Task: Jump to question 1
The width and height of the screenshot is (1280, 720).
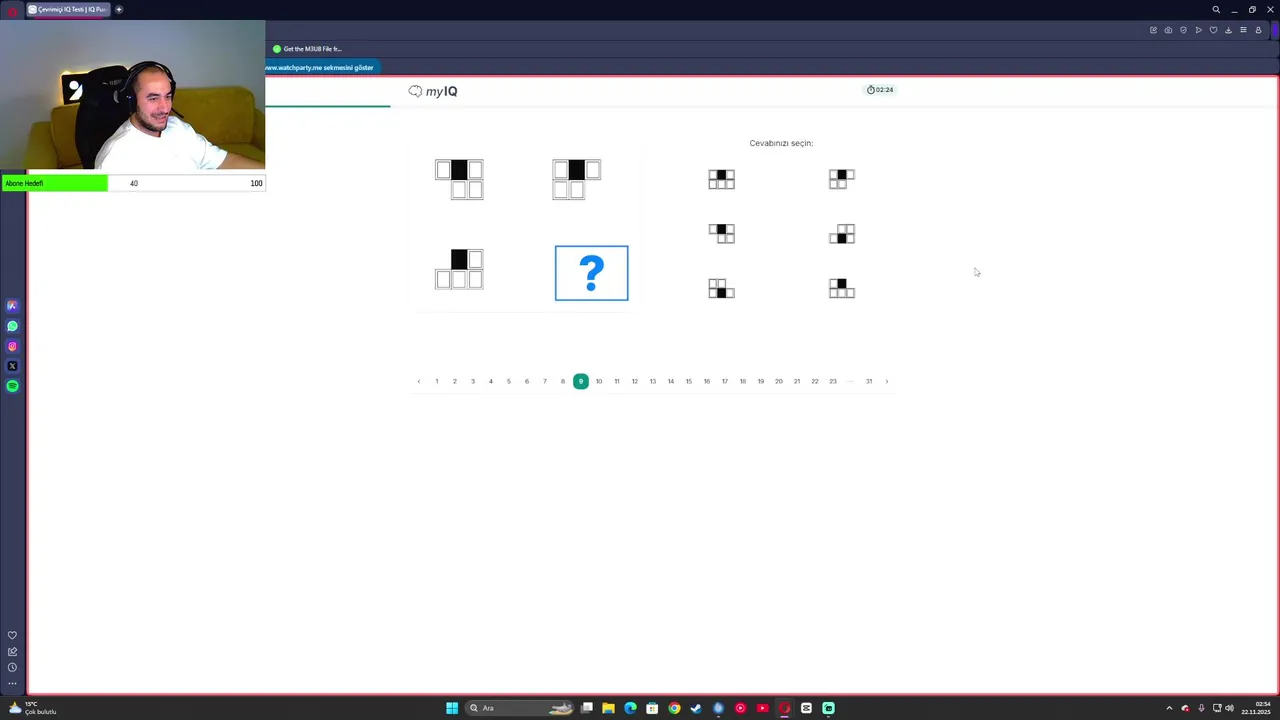Action: coord(437,381)
